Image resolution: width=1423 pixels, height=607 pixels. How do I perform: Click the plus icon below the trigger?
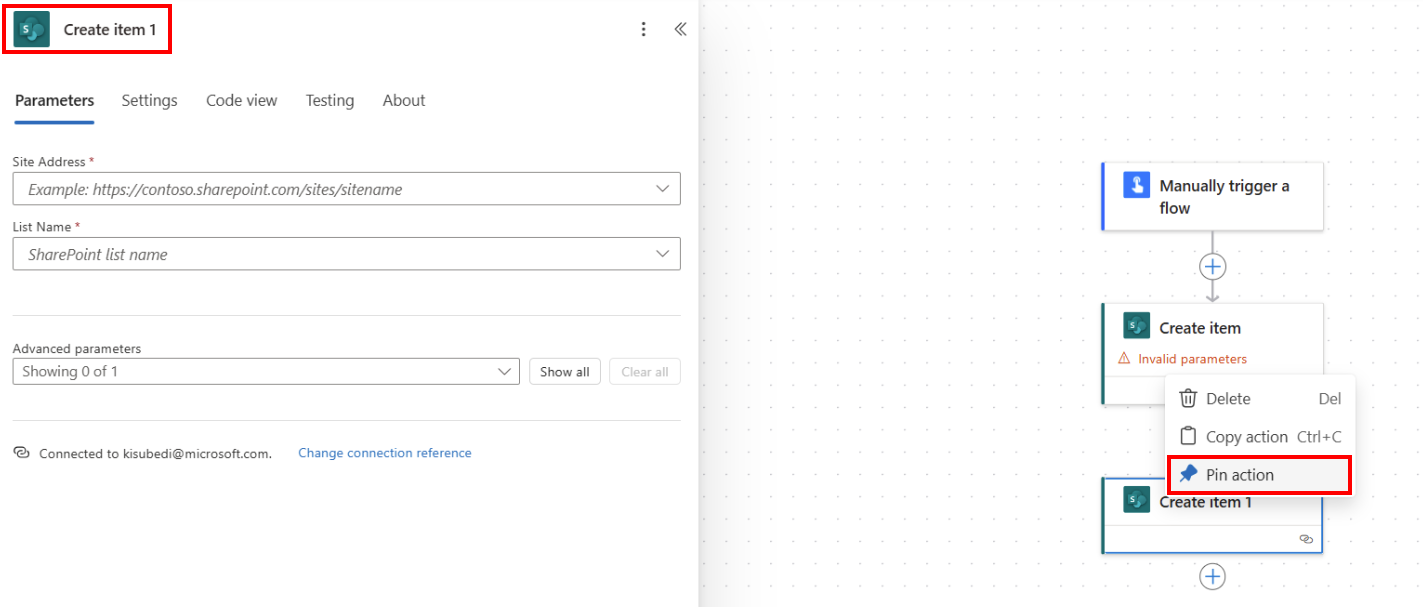[1212, 266]
